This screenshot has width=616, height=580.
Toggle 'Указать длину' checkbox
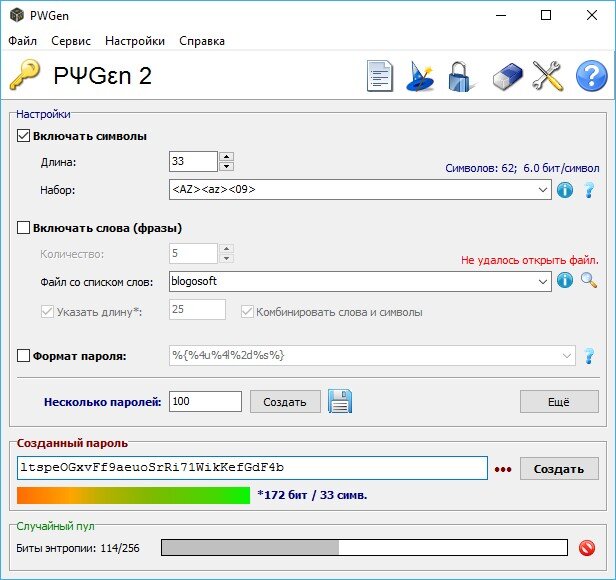pyautogui.click(x=47, y=312)
